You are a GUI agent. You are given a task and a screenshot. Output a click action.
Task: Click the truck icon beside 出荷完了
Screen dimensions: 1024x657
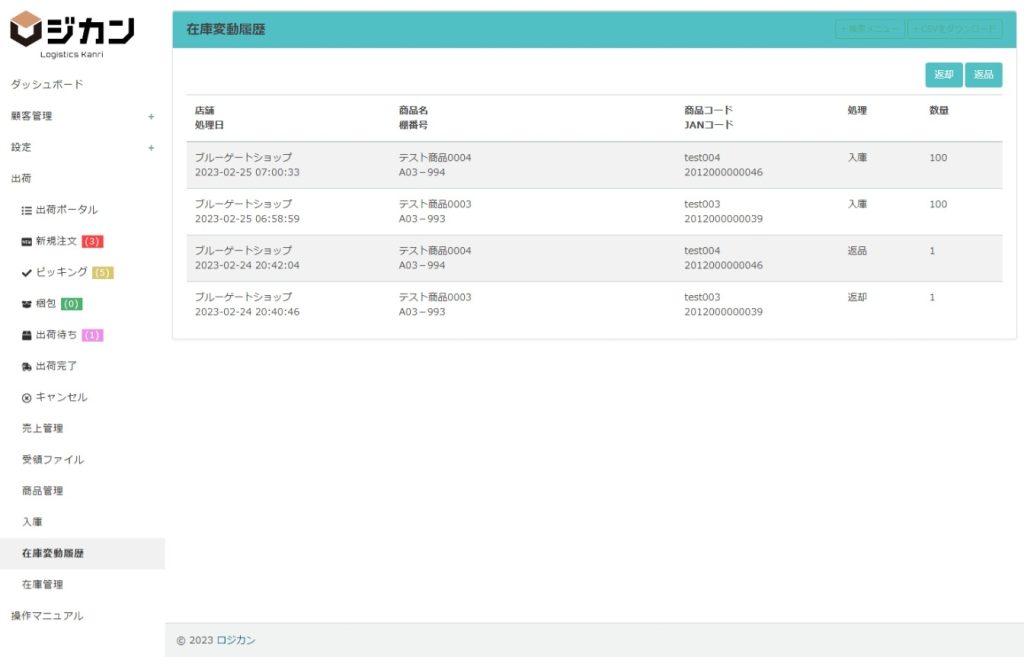tap(27, 366)
